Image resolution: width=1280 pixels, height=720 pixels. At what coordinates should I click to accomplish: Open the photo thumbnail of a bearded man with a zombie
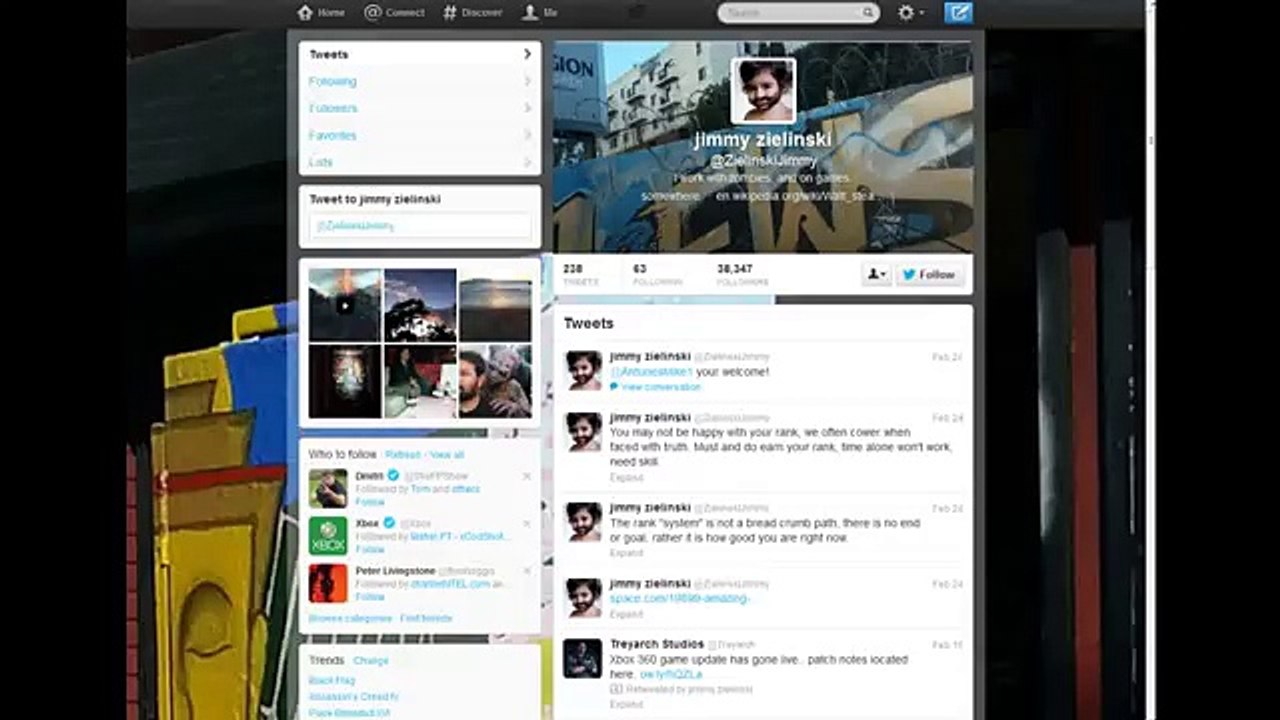(x=495, y=381)
